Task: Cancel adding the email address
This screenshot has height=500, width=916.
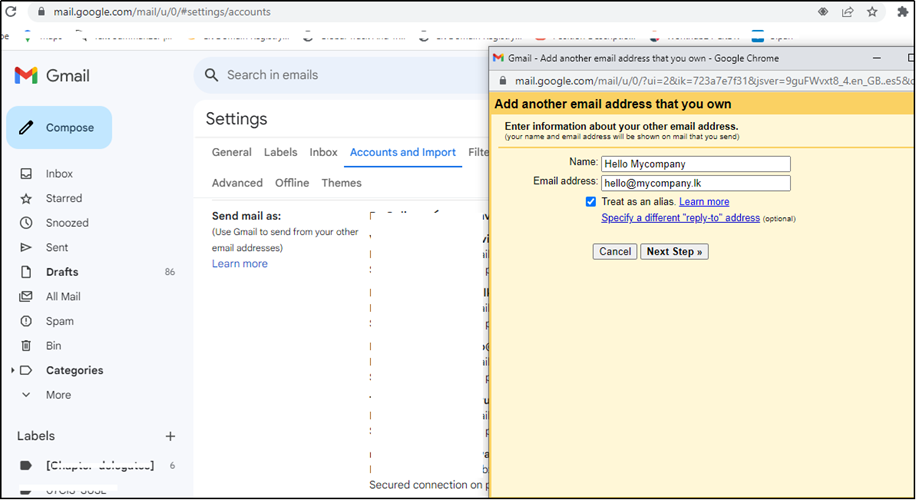Action: click(615, 251)
